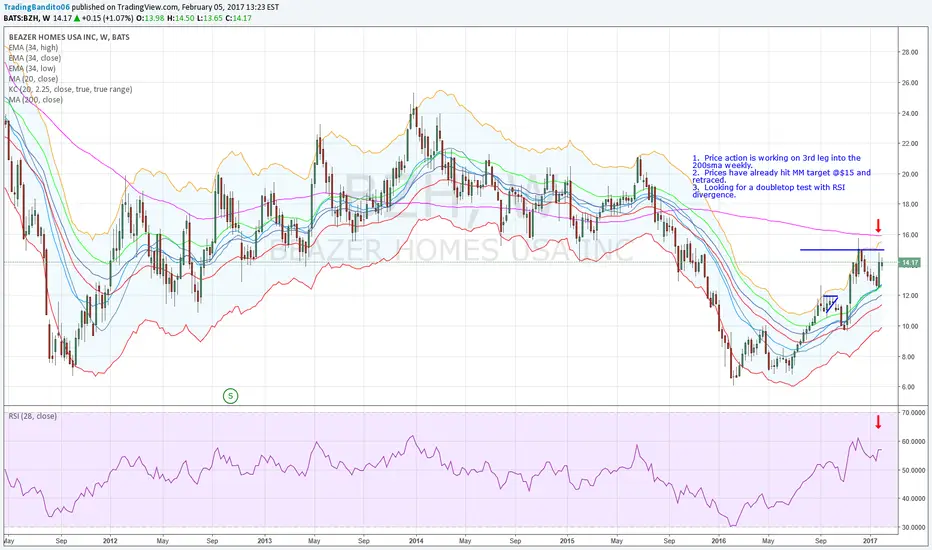932x550 pixels.
Task: Select the EMA (34, low) indicator label
Action: click(x=32, y=68)
